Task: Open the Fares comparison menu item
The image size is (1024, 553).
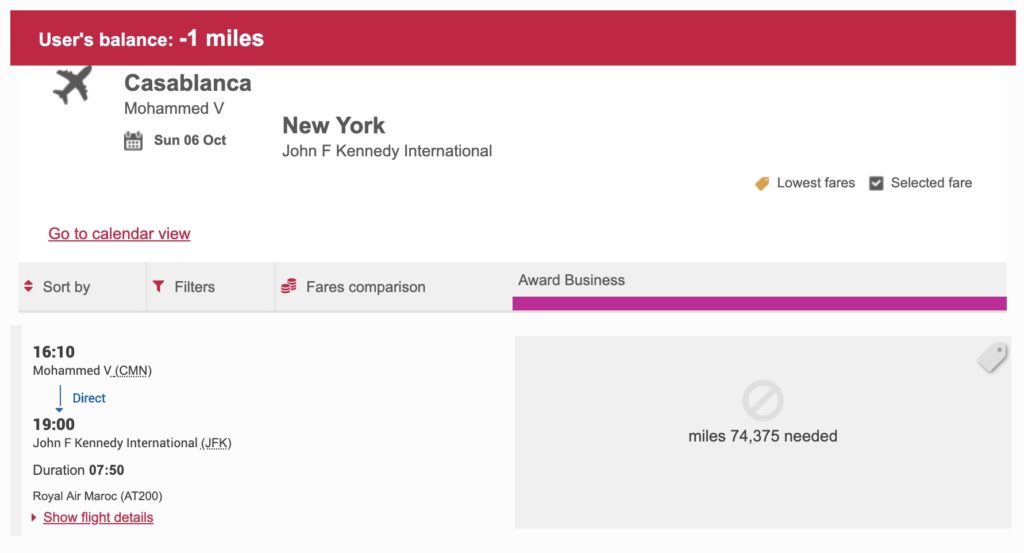Action: tap(365, 287)
